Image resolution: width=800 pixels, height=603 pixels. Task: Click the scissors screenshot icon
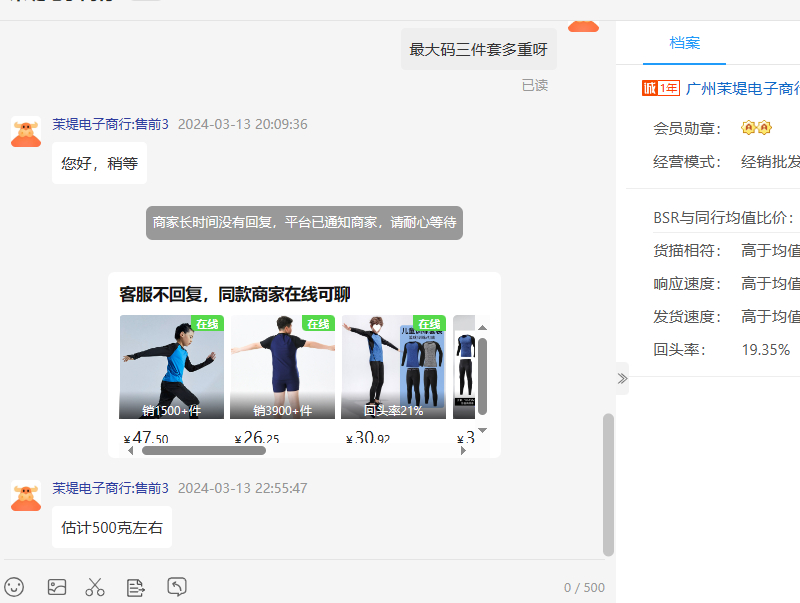[95, 587]
